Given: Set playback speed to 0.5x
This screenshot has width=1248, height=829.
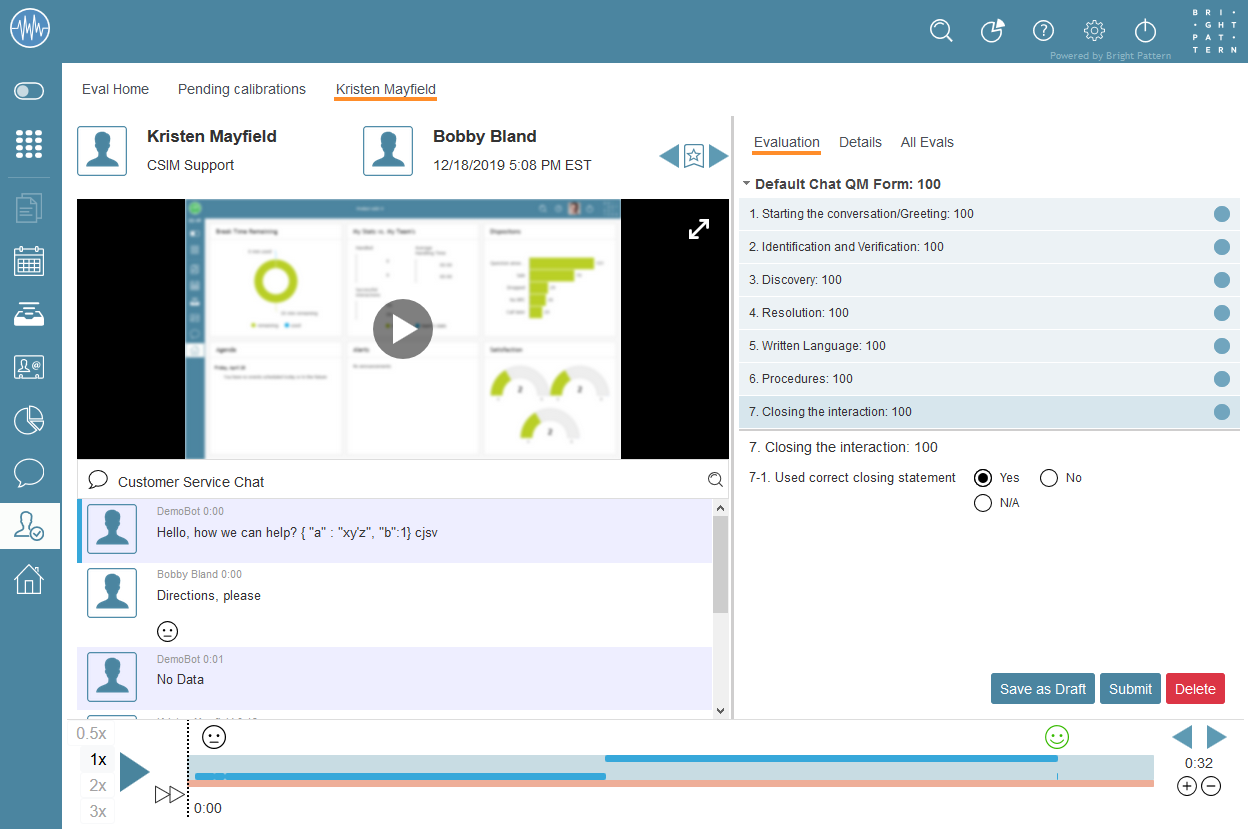Looking at the screenshot, I should click(92, 734).
